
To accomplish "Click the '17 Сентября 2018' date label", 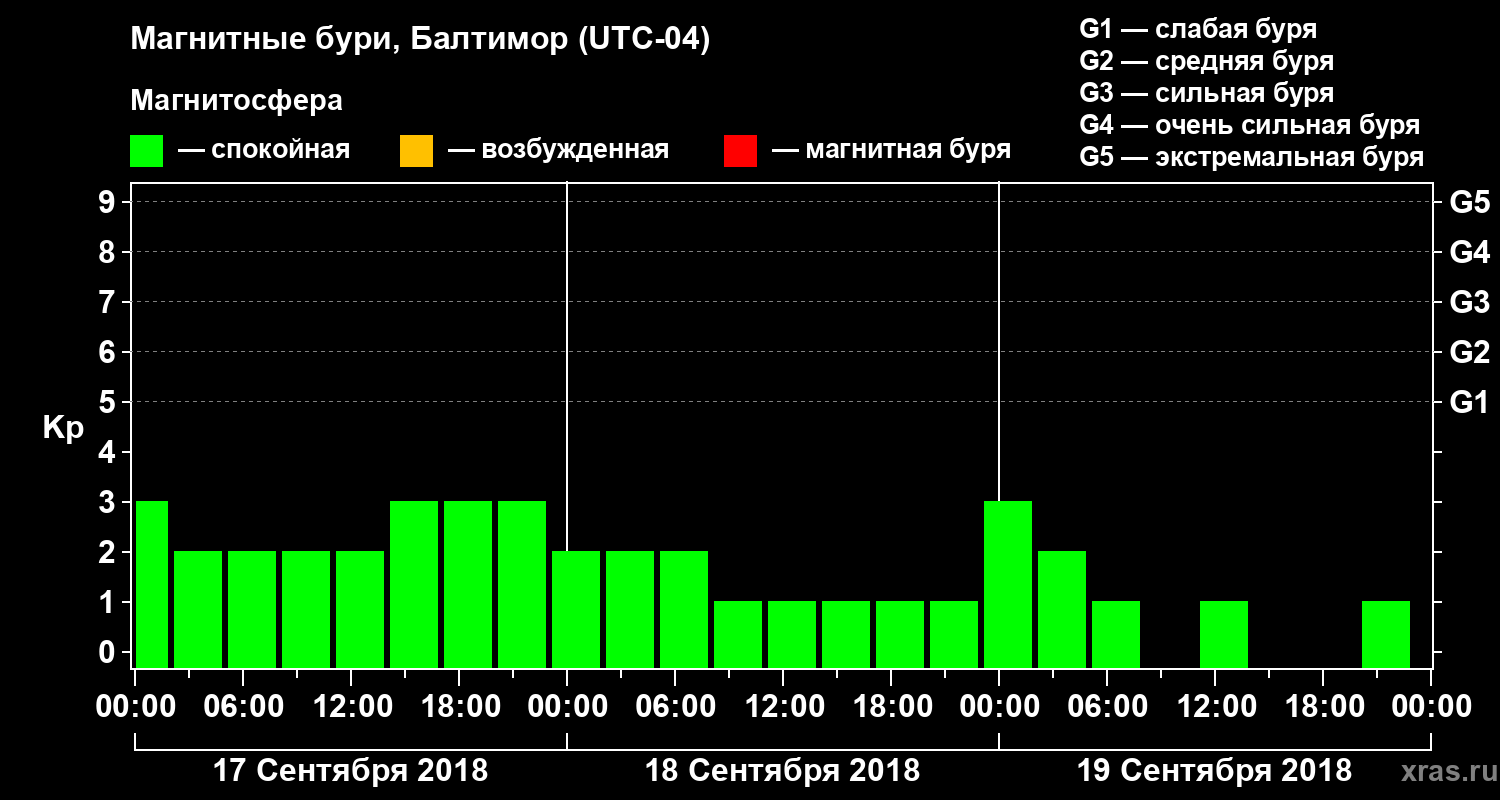I will point(351,771).
